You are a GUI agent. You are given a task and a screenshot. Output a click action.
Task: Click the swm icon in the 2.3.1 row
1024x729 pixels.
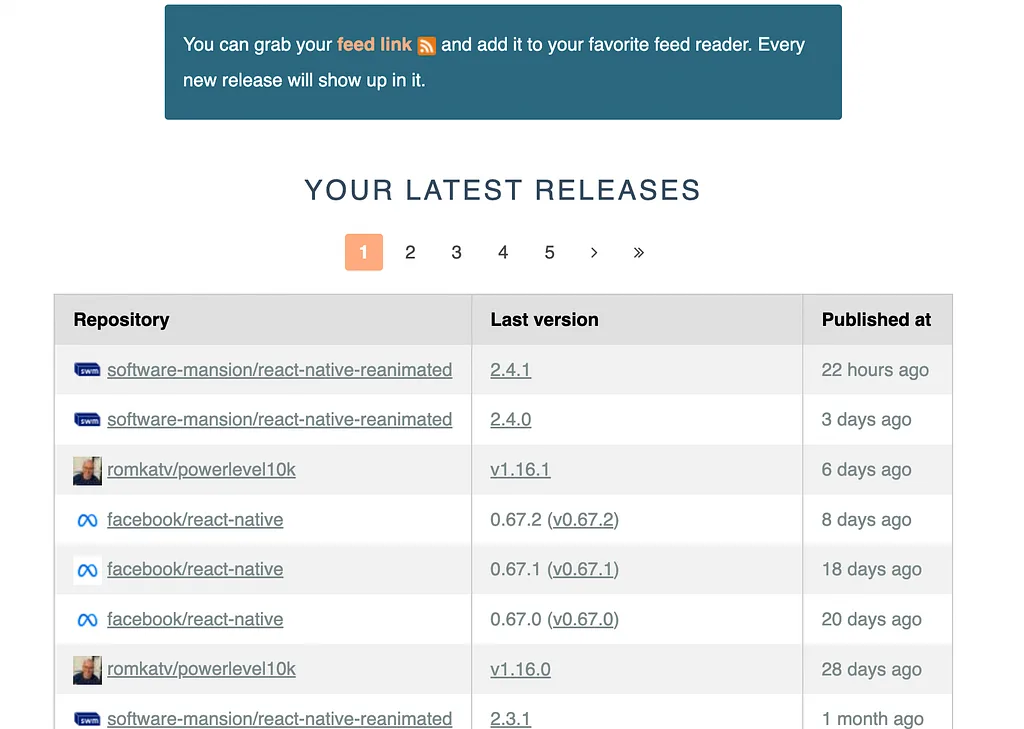tap(87, 719)
